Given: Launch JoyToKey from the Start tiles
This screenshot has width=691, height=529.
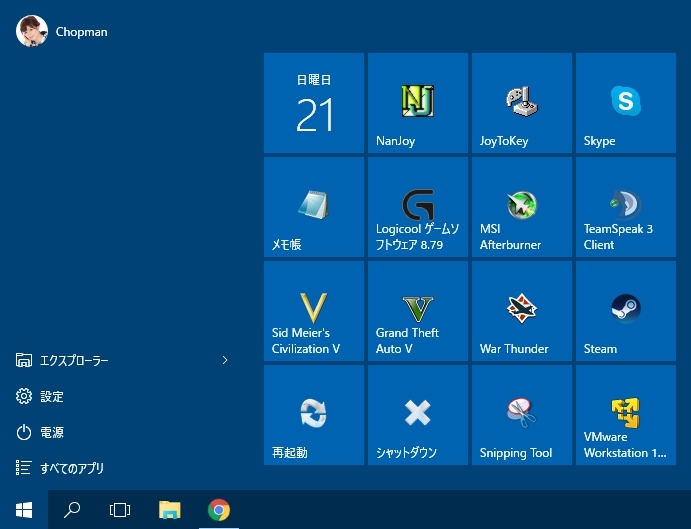Looking at the screenshot, I should coord(521,103).
